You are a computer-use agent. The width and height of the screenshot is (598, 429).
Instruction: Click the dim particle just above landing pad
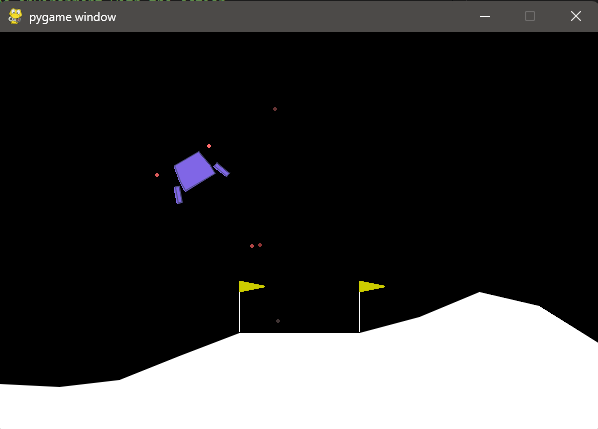pyautogui.click(x=278, y=321)
